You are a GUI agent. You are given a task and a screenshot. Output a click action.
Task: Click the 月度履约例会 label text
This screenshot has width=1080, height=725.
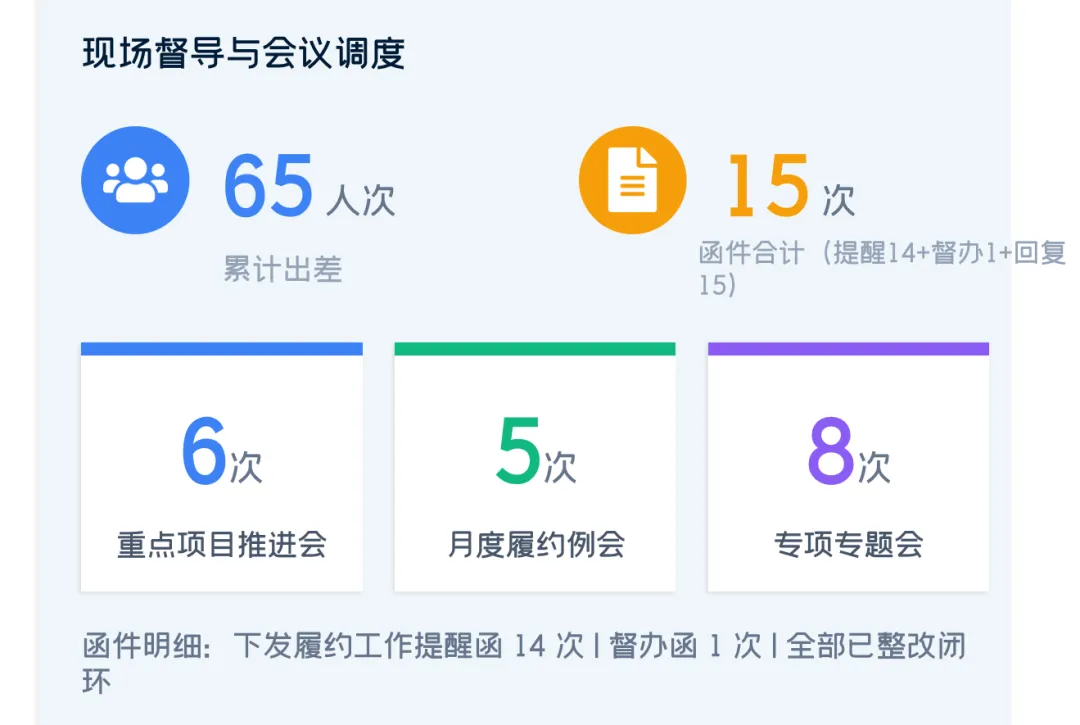[536, 545]
